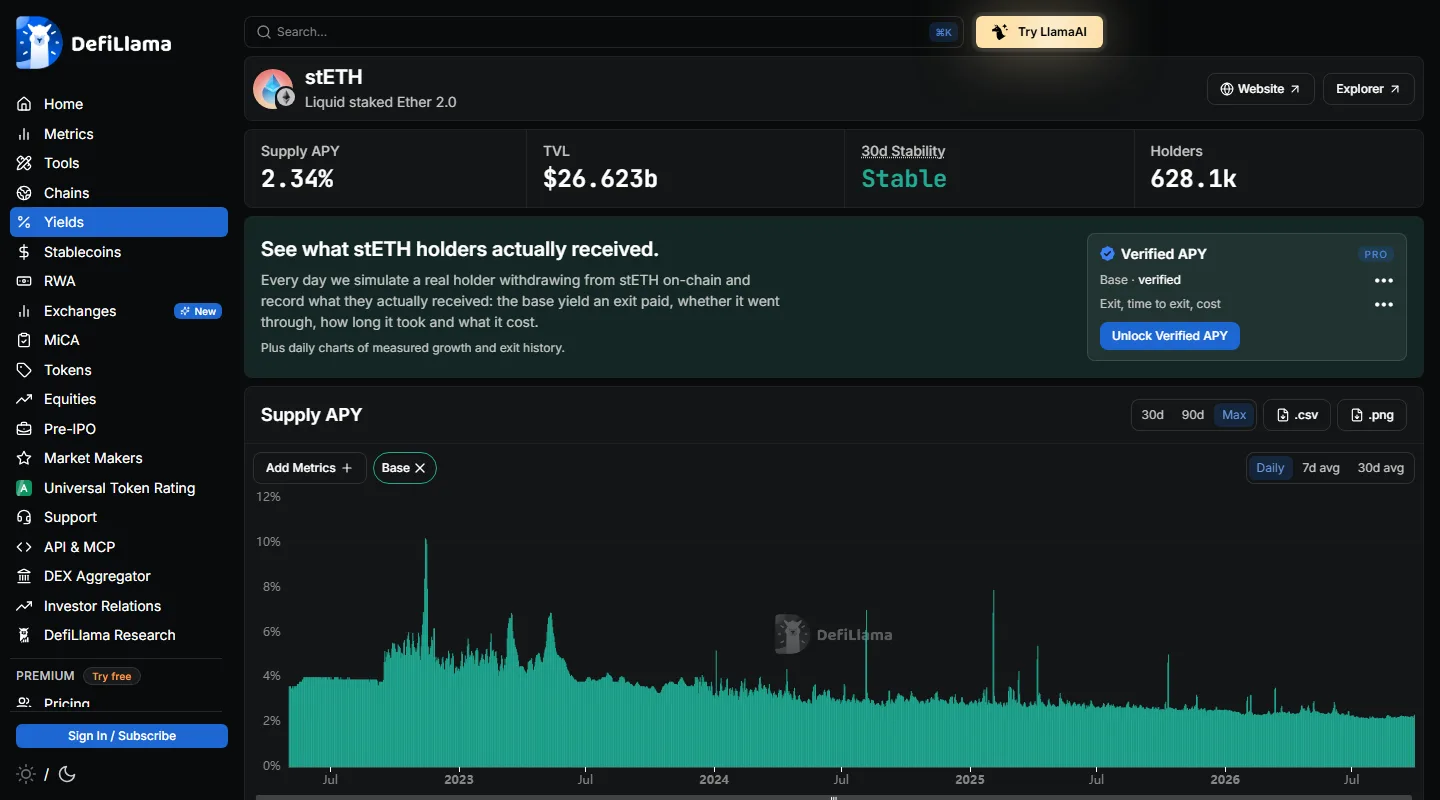Download the chart data as .csv
Screen dimensions: 1440x800
[1297, 415]
